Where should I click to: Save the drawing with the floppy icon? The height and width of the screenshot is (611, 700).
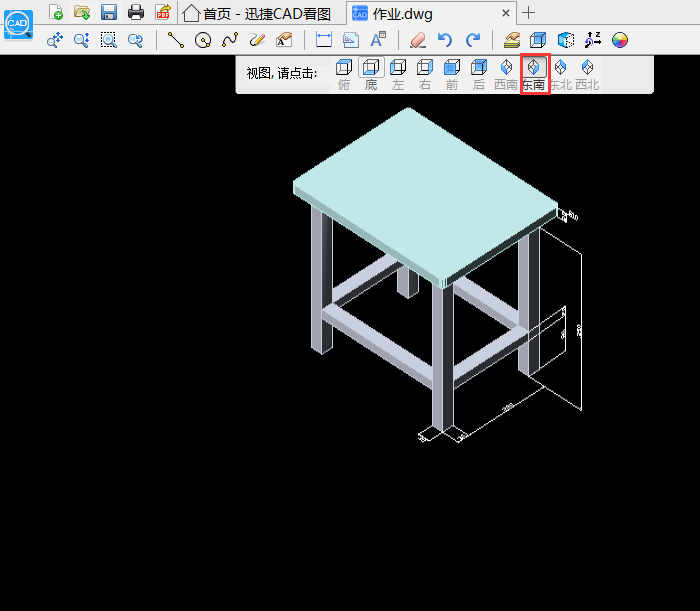pyautogui.click(x=109, y=13)
